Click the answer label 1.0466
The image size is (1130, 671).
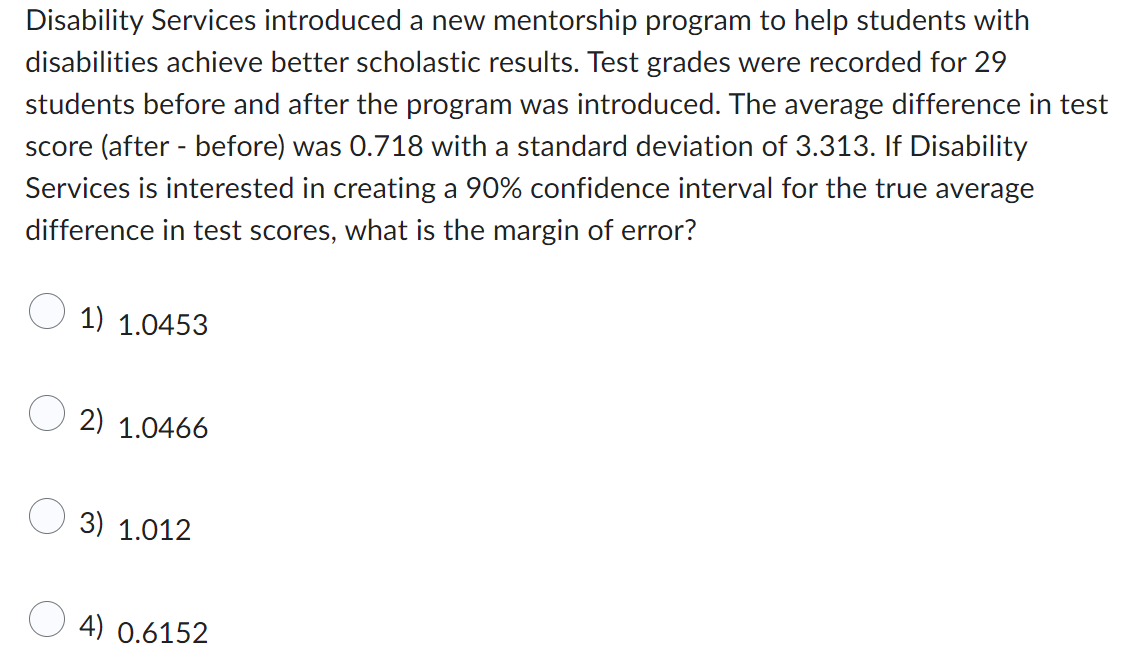coord(162,427)
